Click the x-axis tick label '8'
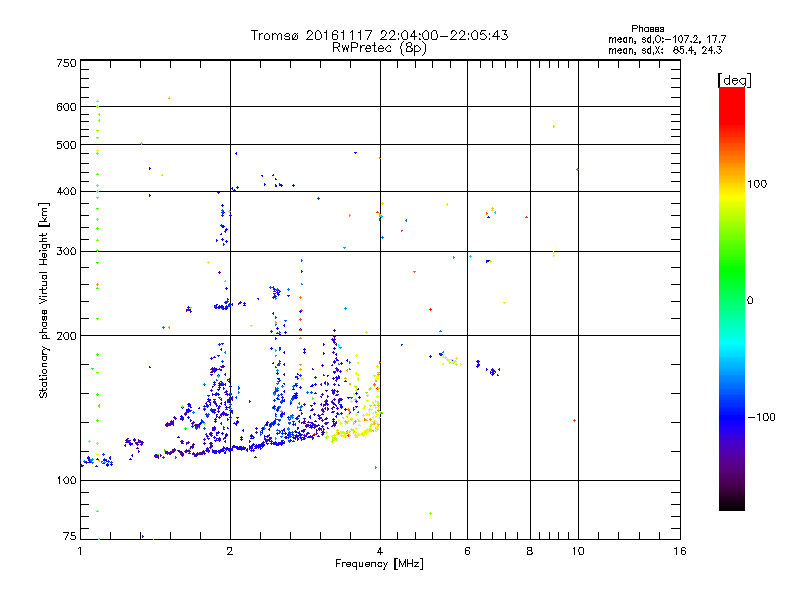 530,551
